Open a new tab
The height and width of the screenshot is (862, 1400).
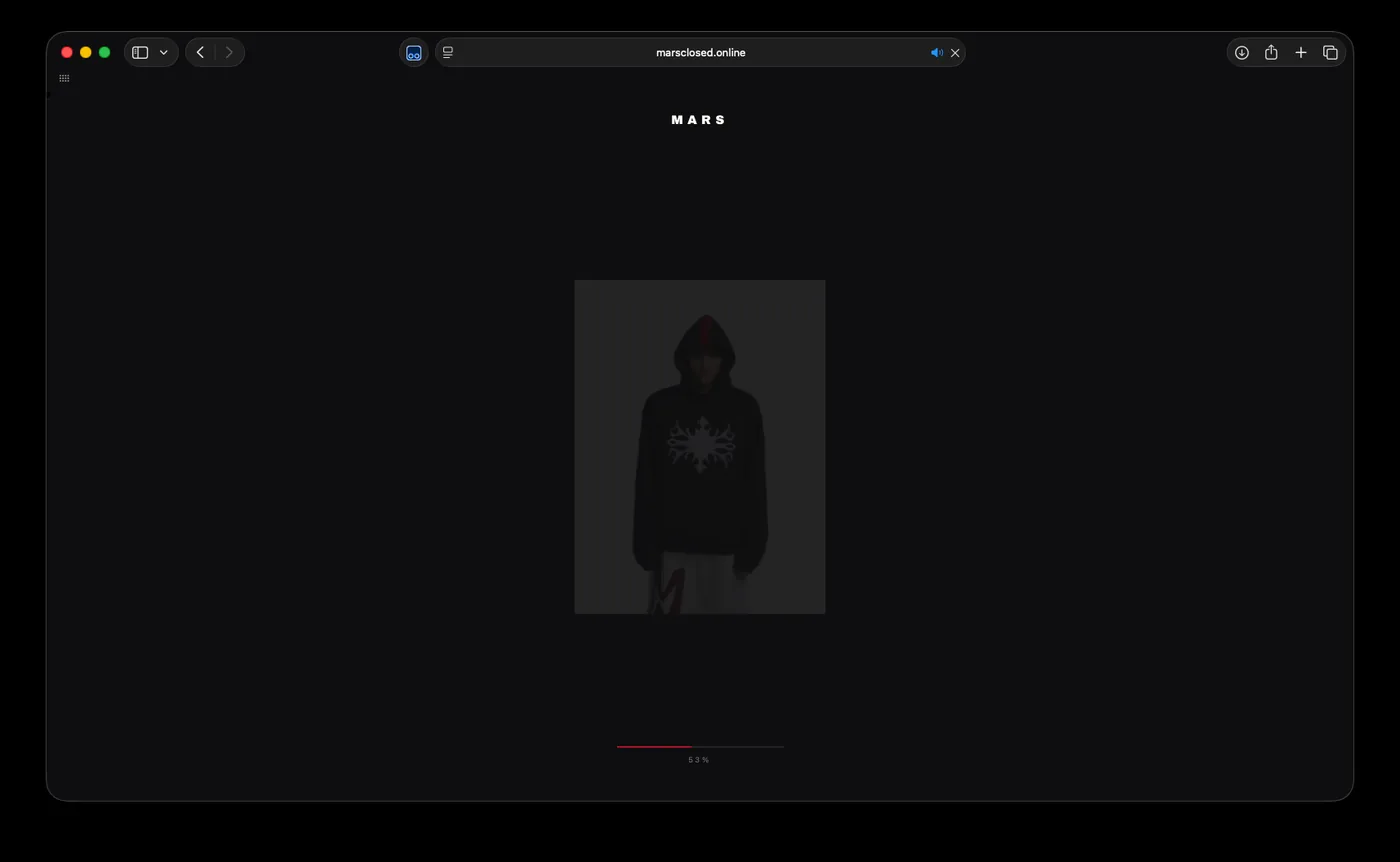pyautogui.click(x=1300, y=53)
